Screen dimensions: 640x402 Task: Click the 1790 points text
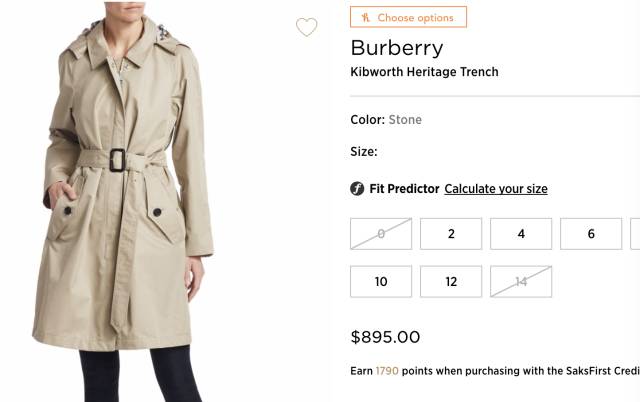pyautogui.click(x=387, y=371)
